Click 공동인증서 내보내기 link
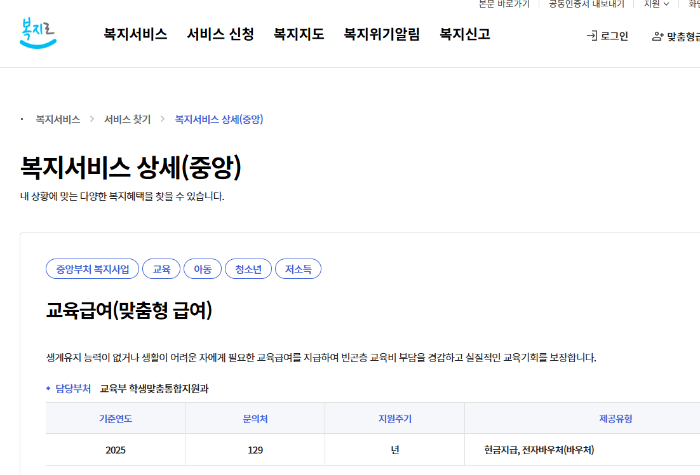 587,4
